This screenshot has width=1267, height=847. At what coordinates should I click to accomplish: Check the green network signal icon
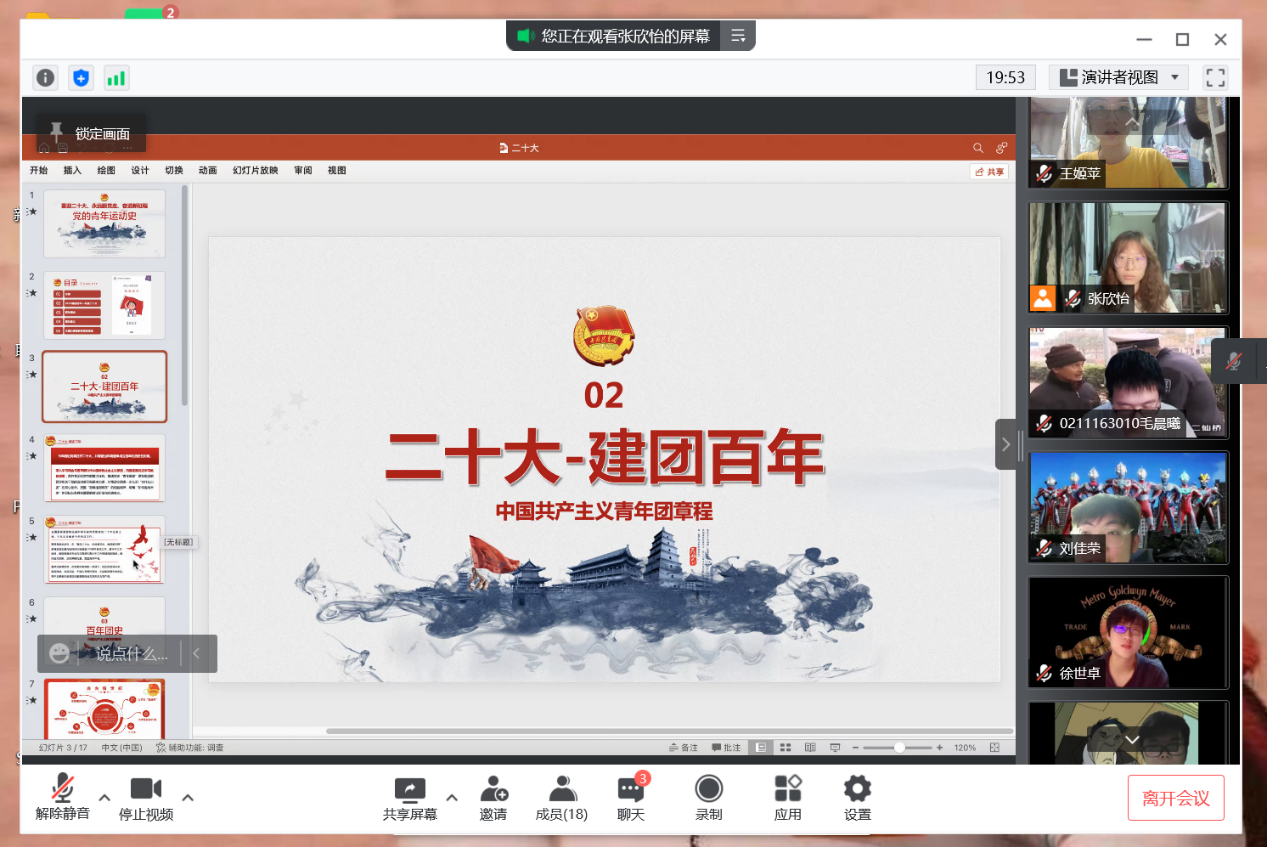(116, 78)
